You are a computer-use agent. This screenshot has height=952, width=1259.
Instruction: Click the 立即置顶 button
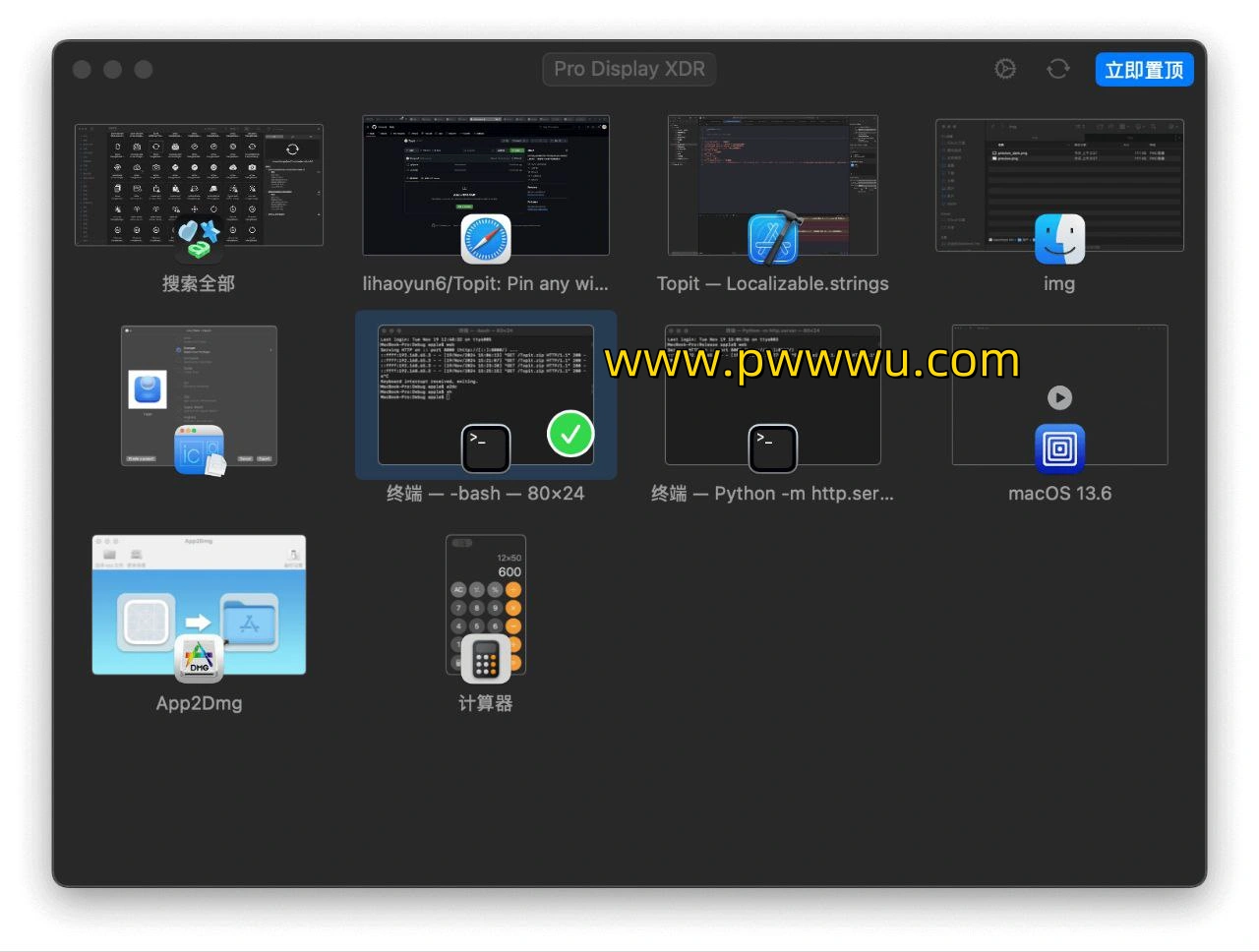pyautogui.click(x=1144, y=70)
